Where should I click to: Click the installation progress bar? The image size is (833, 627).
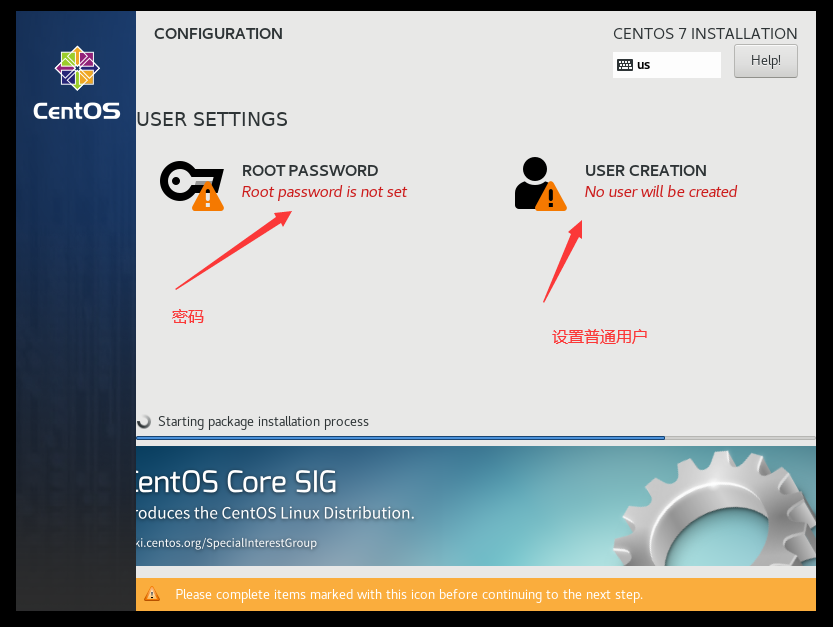[x=475, y=438]
